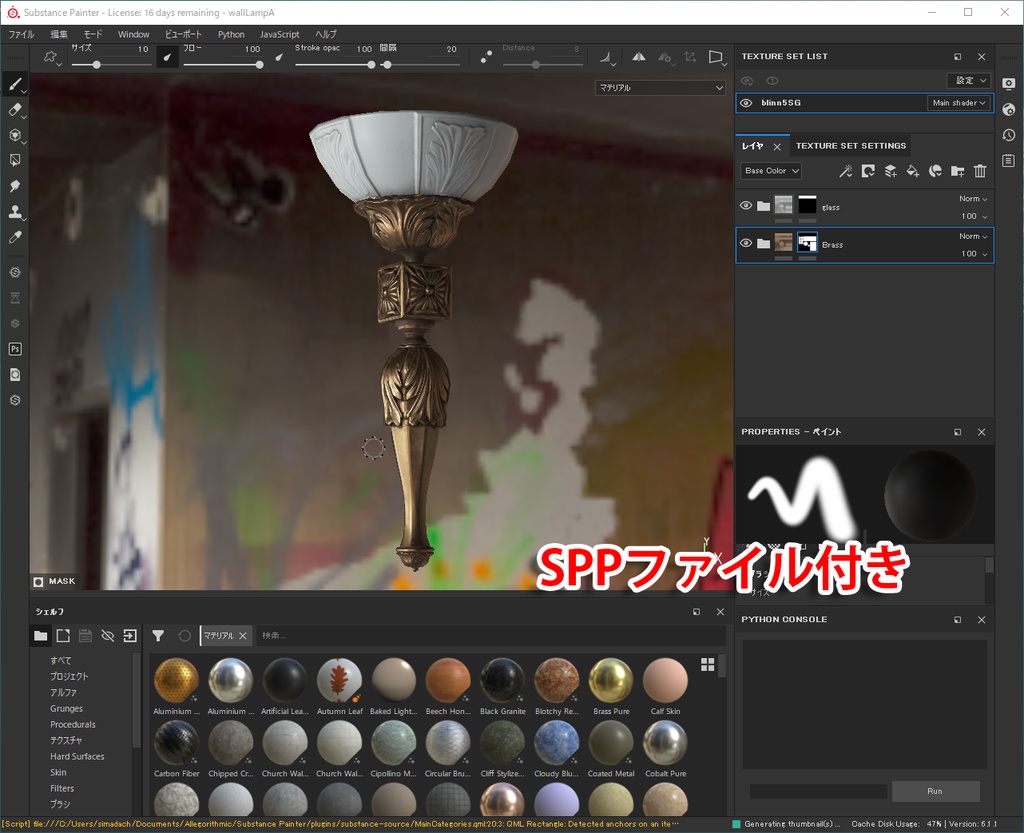Toggle the symmetry icon in top toolbar
1024x833 pixels.
pos(639,57)
